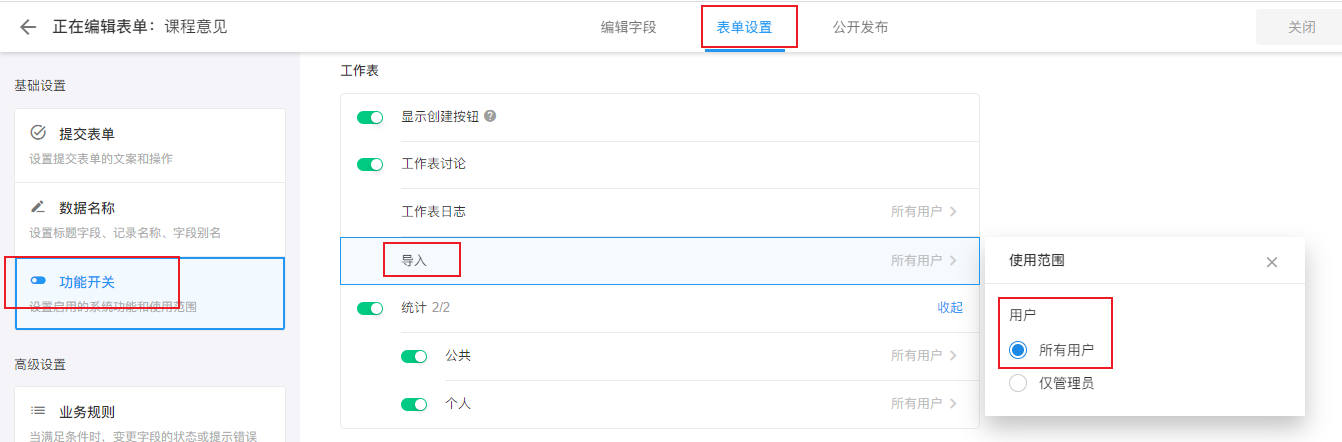Click the 关闭 button
1342x442 pixels.
click(x=1301, y=27)
